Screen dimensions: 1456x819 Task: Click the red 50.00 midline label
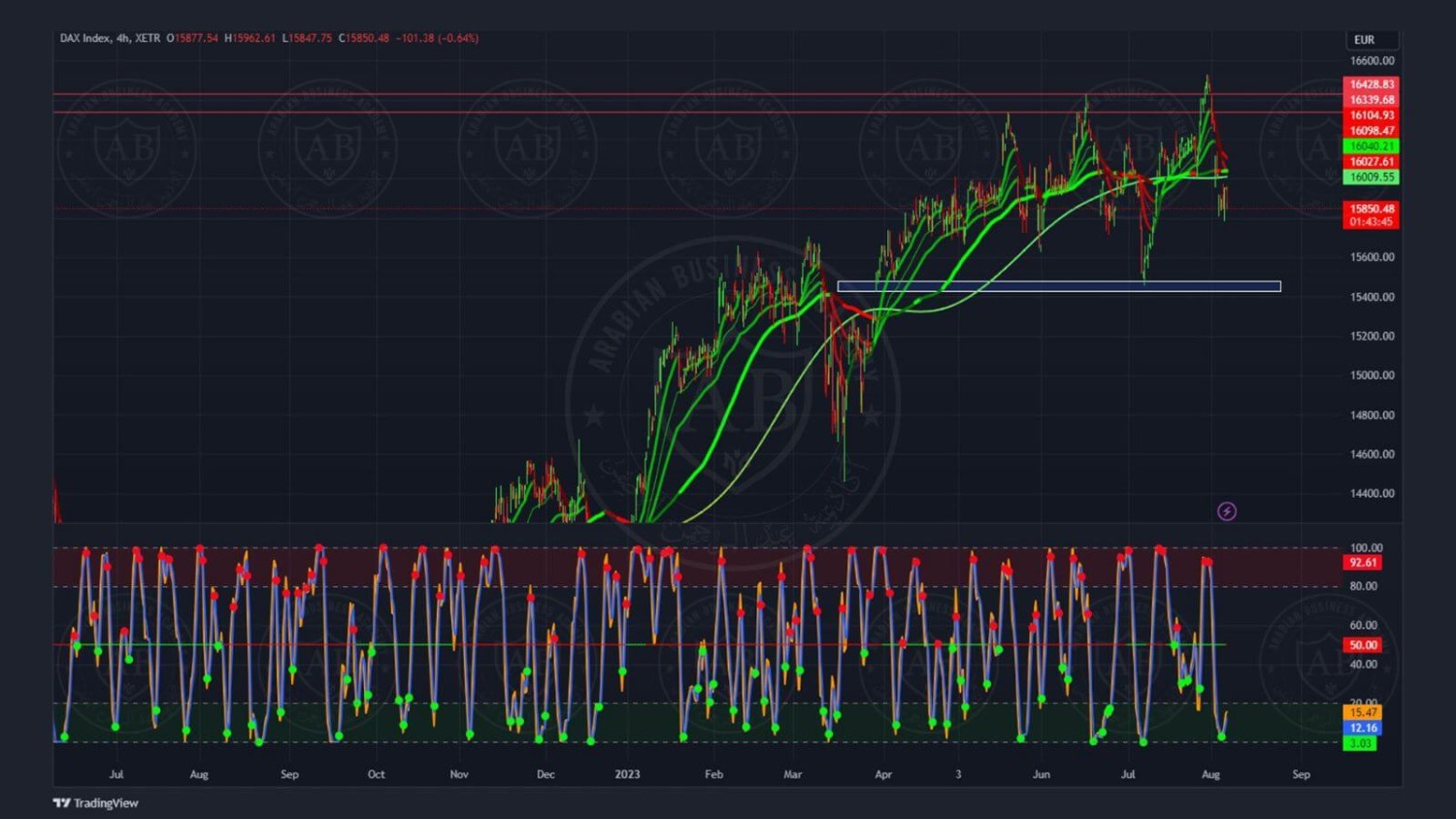pos(1363,645)
